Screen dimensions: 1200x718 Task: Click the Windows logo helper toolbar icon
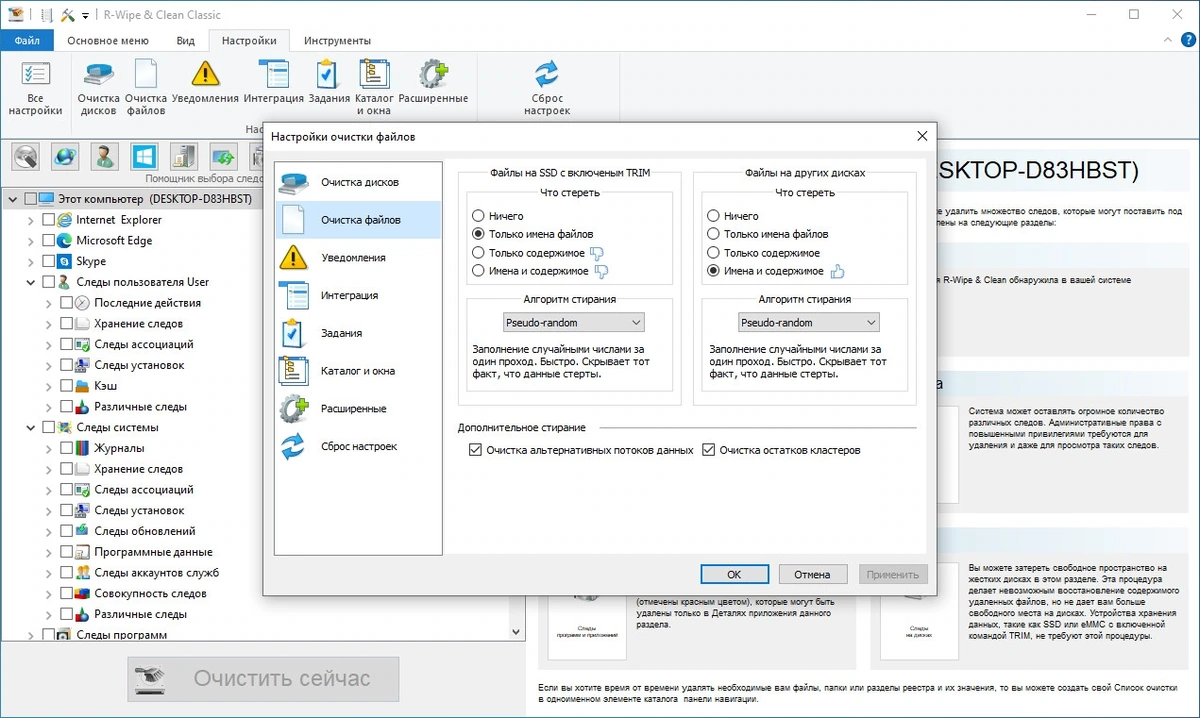(144, 157)
